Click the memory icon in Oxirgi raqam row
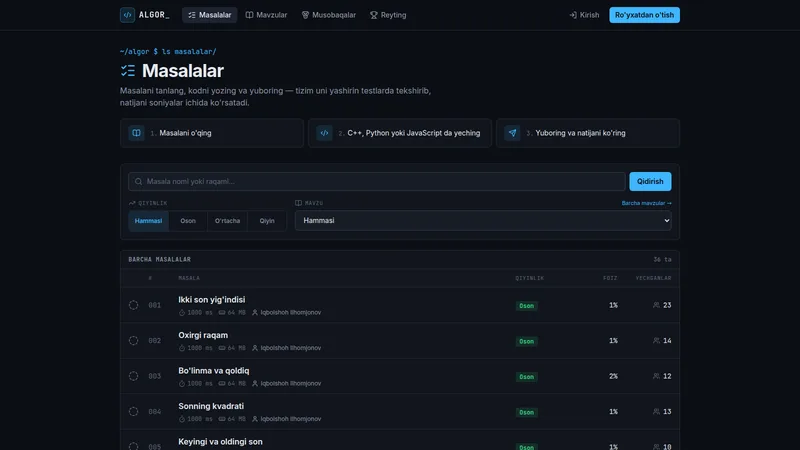This screenshot has width=800, height=450. 222,348
